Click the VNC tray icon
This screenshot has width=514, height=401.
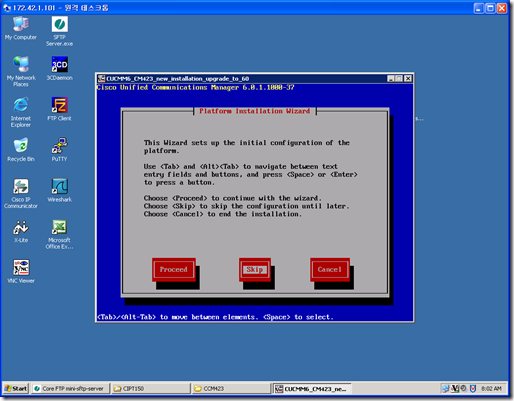[x=455, y=388]
